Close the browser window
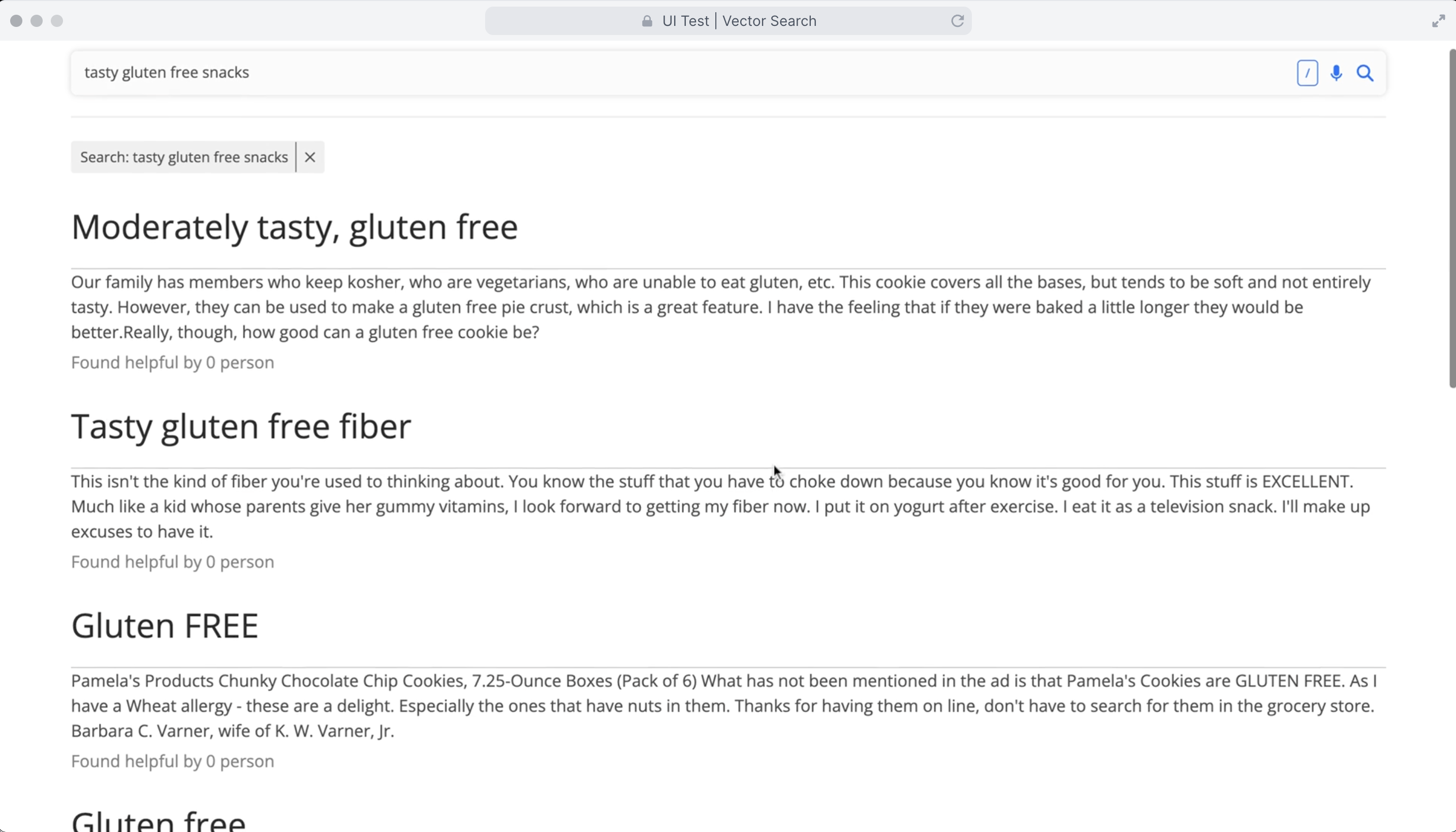 16,21
